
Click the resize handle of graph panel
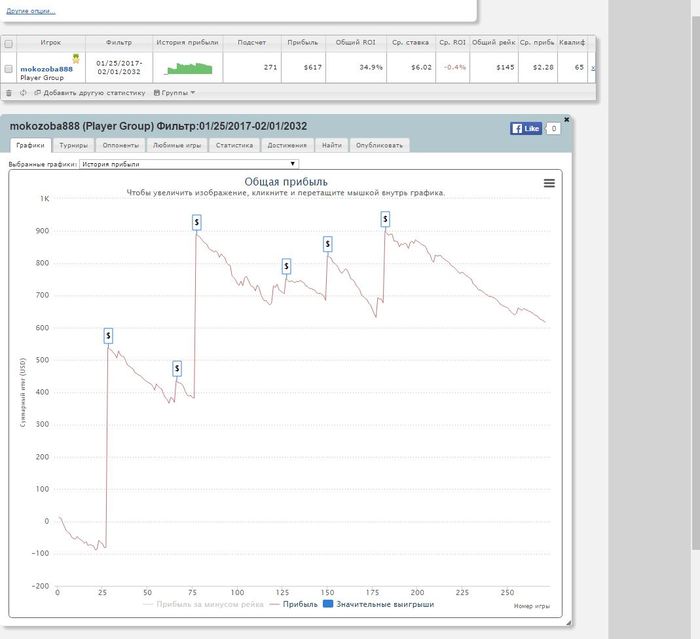coord(568,623)
